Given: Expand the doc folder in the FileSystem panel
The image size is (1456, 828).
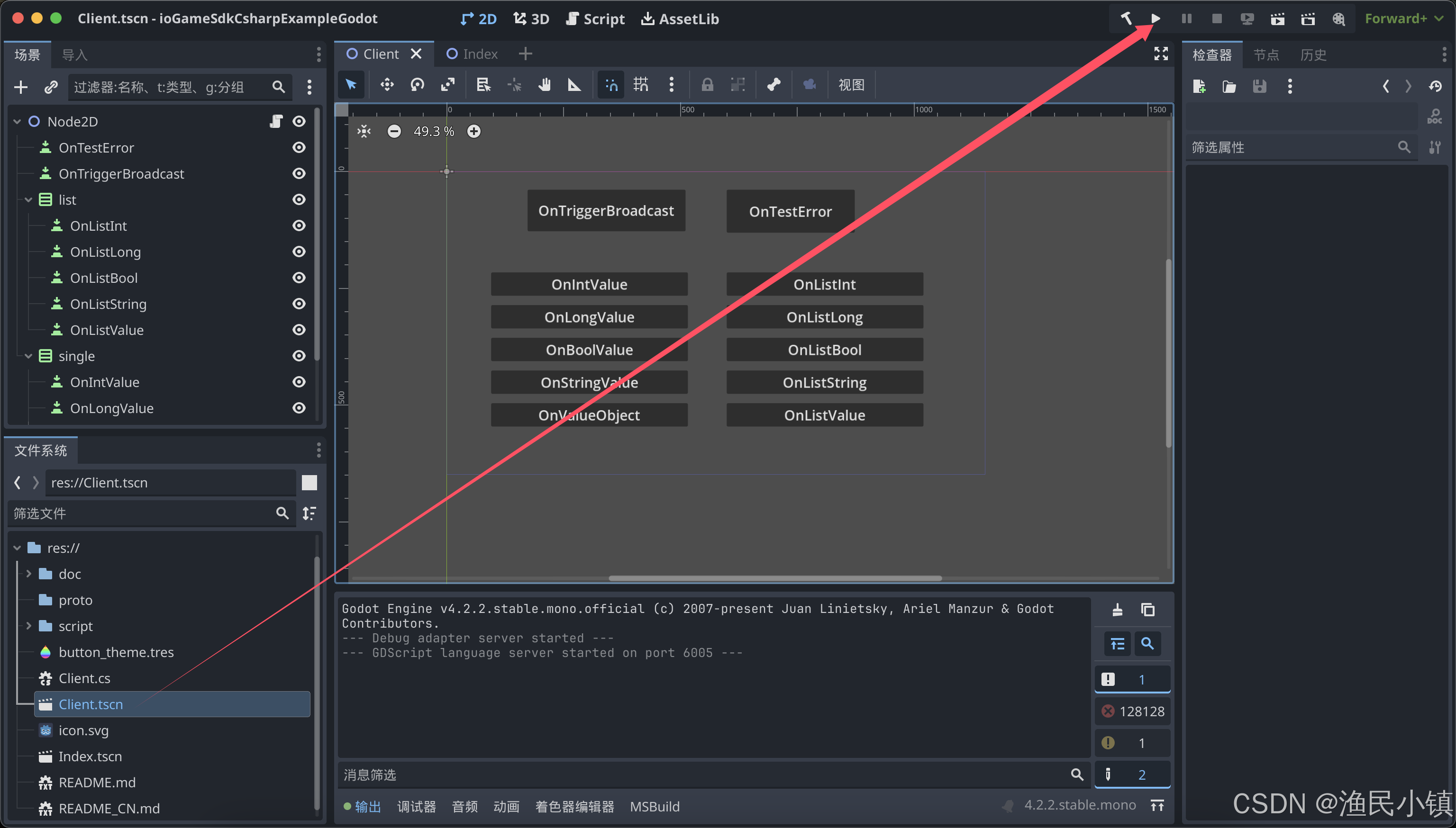Looking at the screenshot, I should [28, 573].
